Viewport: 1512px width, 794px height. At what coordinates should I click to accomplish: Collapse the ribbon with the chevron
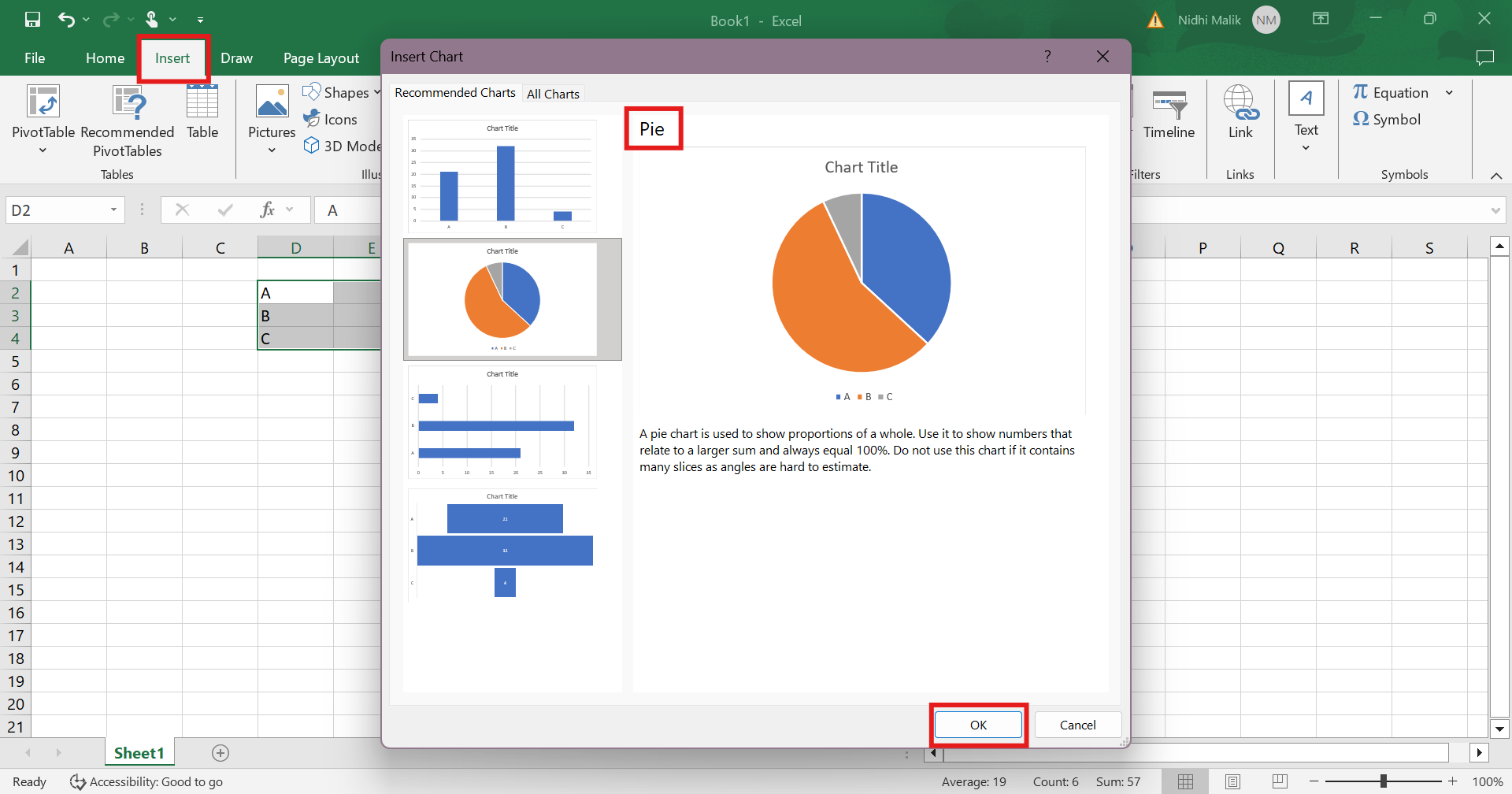pyautogui.click(x=1496, y=176)
